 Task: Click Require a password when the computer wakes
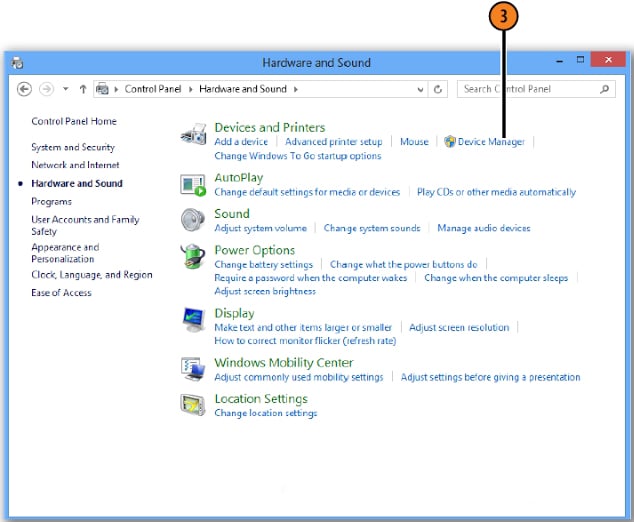[x=311, y=278]
